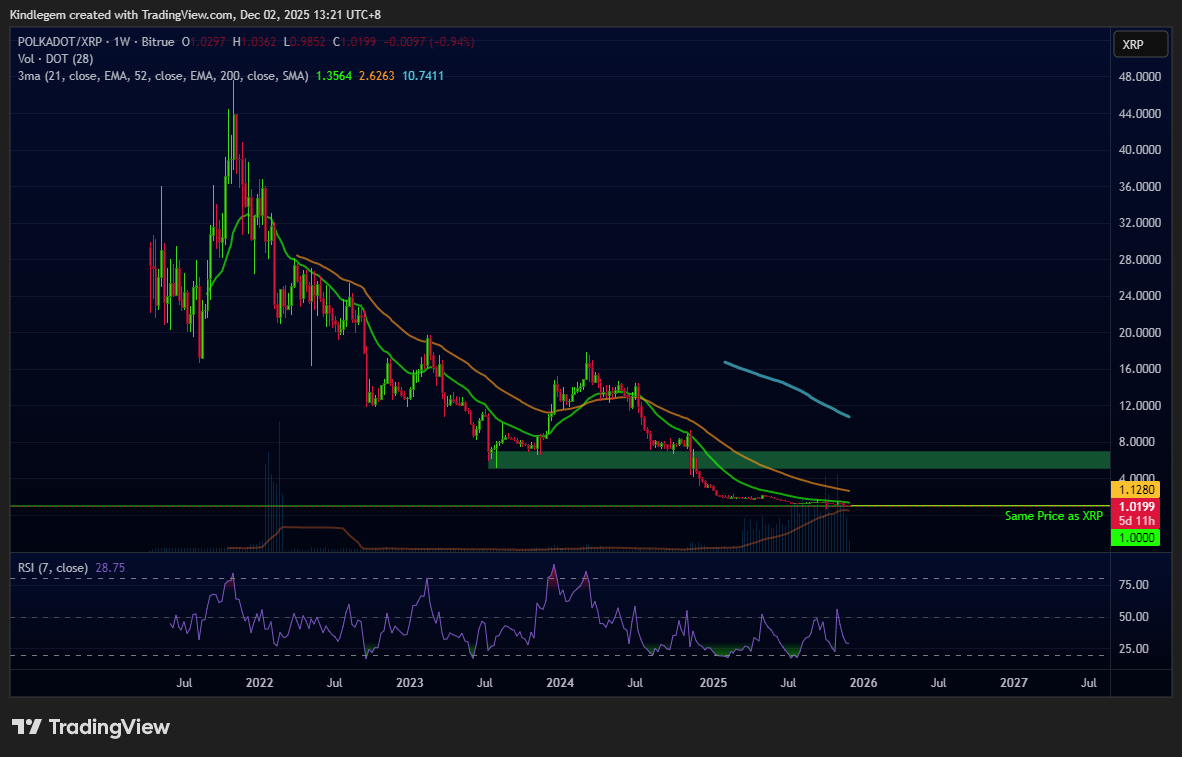Click the Vol · DOT (28) indicator label
The image size is (1182, 757).
pyautogui.click(x=55, y=59)
